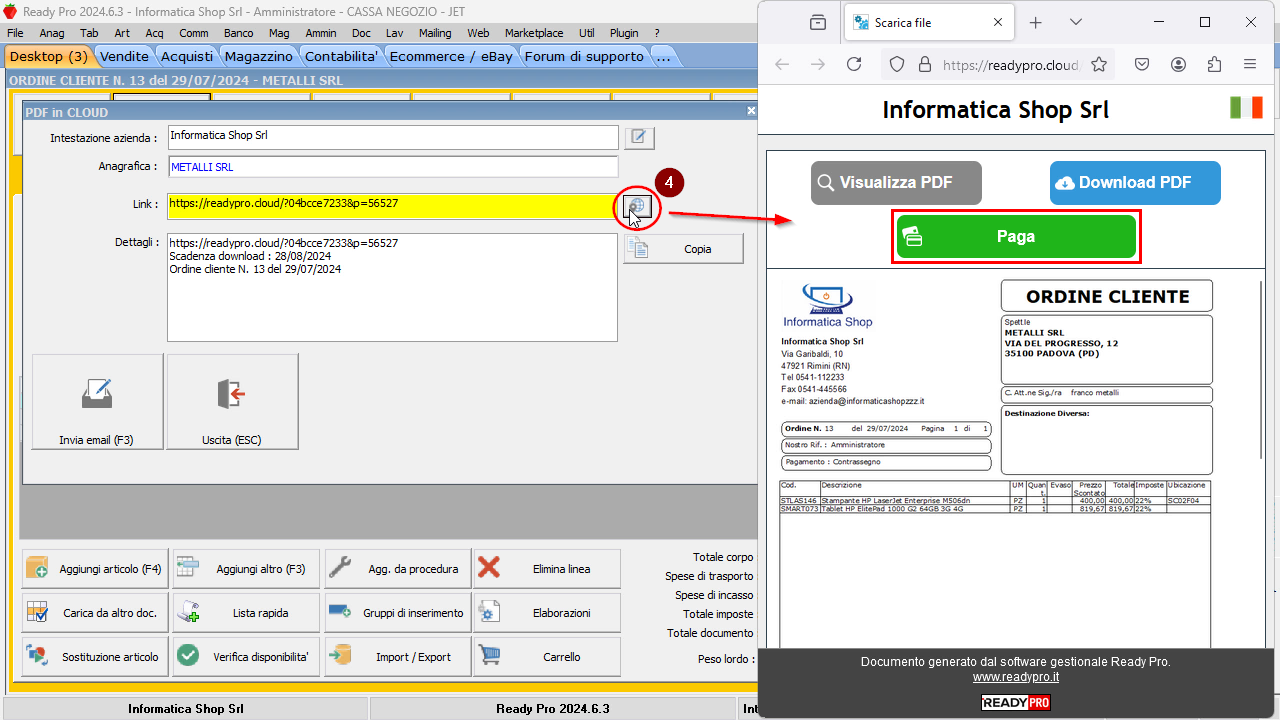Click the Italian flag language icon
The image size is (1280, 720).
pos(1246,107)
